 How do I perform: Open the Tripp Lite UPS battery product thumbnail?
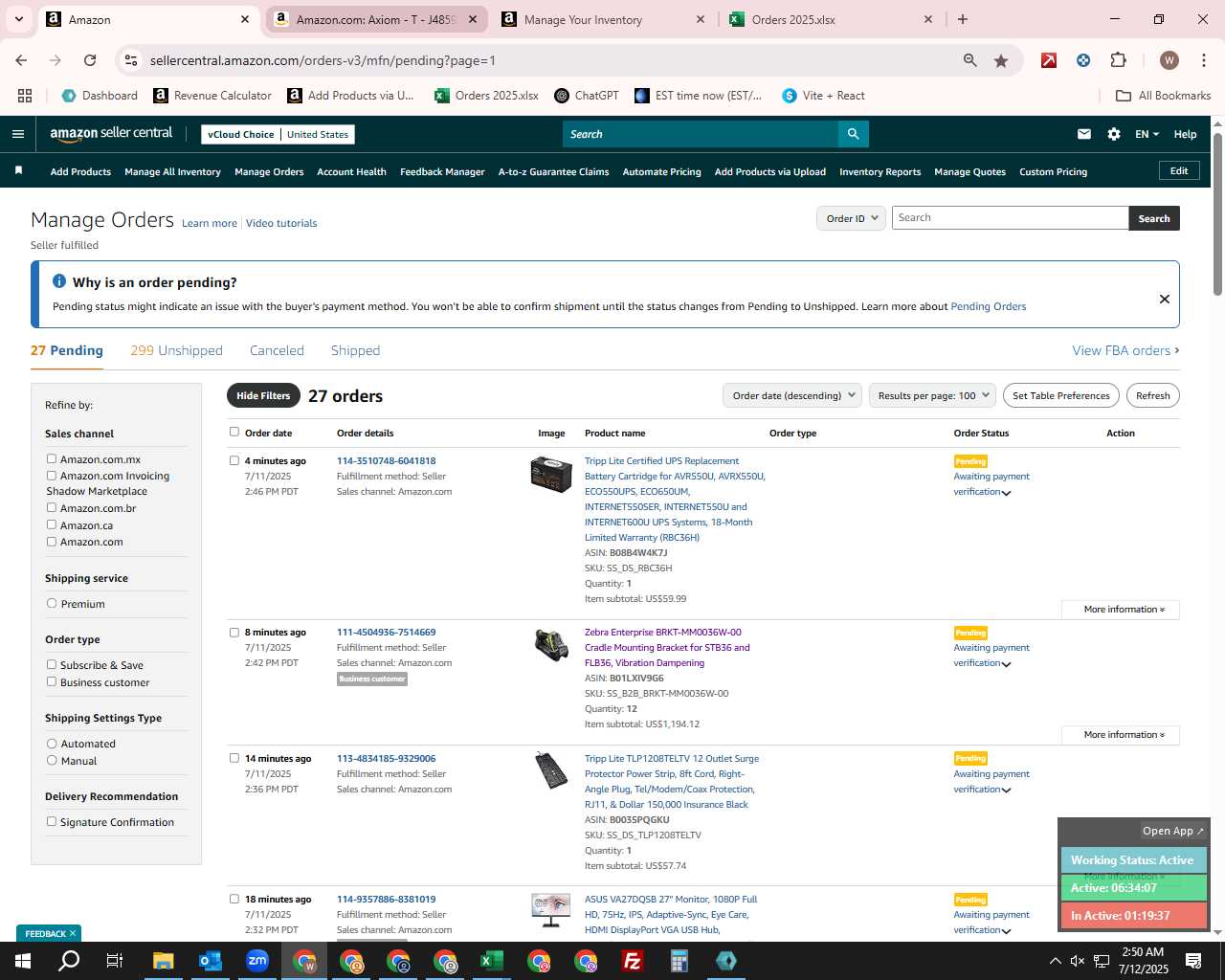[x=551, y=474]
